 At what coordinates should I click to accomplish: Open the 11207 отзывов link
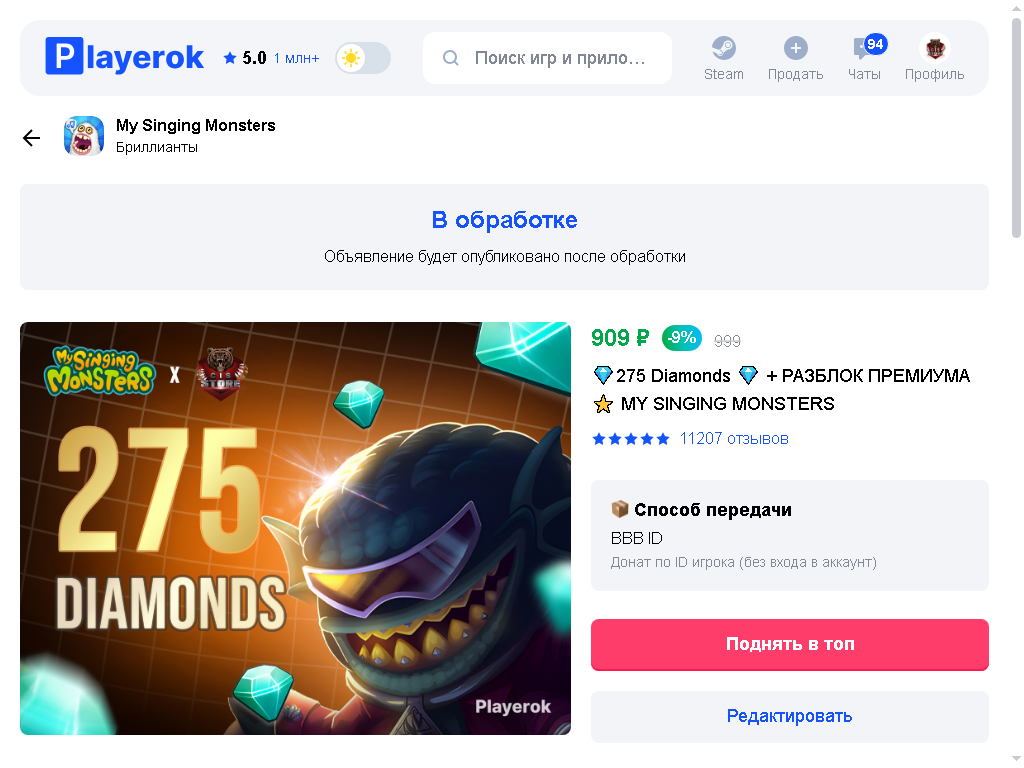734,438
